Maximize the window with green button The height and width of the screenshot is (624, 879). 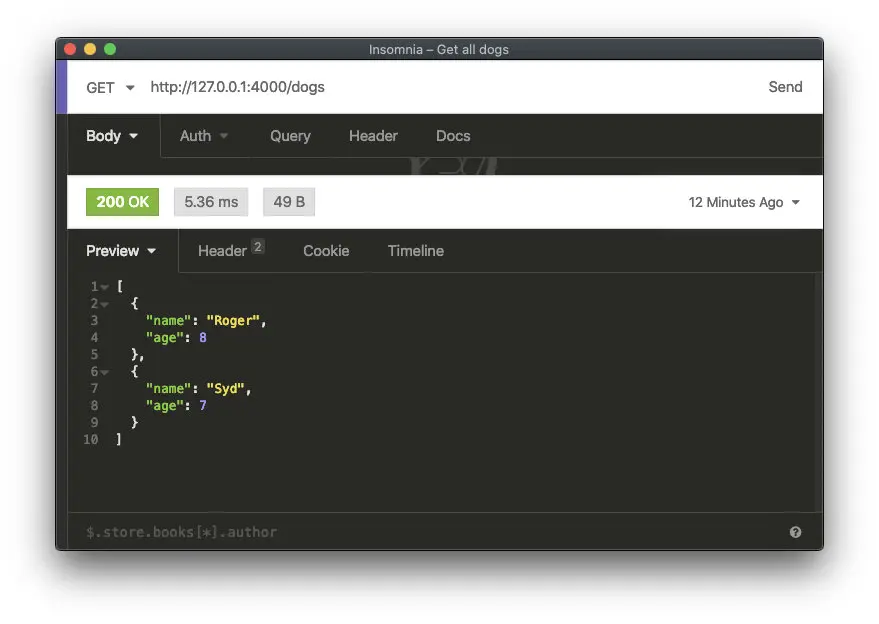(x=110, y=49)
